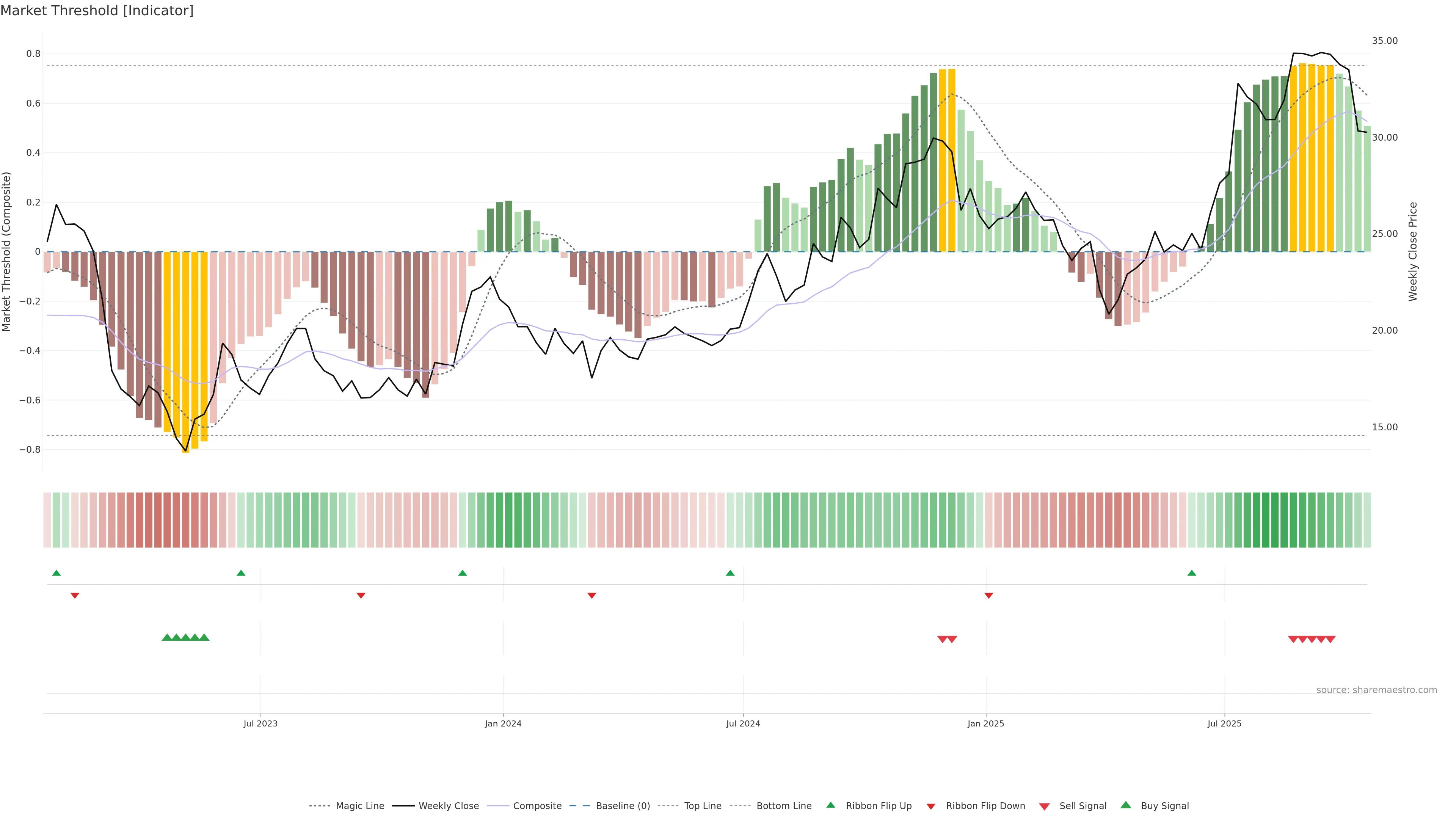
Task: Click the Market Threshold [Indicator] title
Action: coord(97,11)
